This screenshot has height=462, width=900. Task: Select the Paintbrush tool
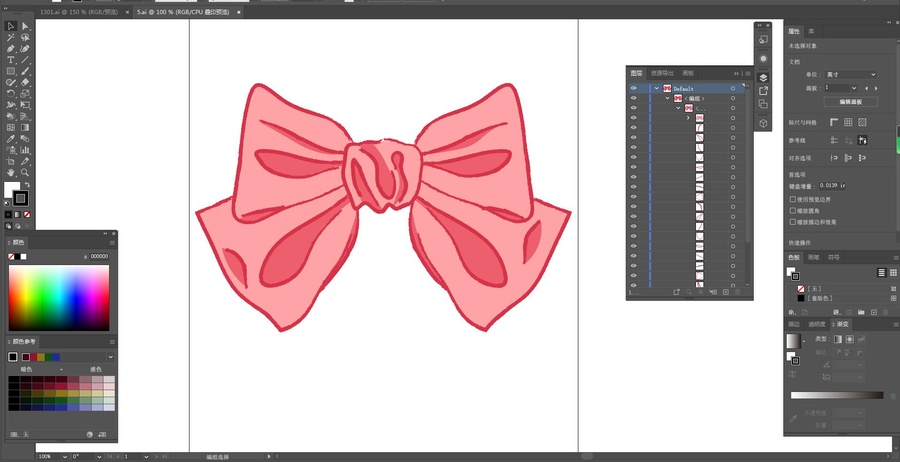[25, 71]
